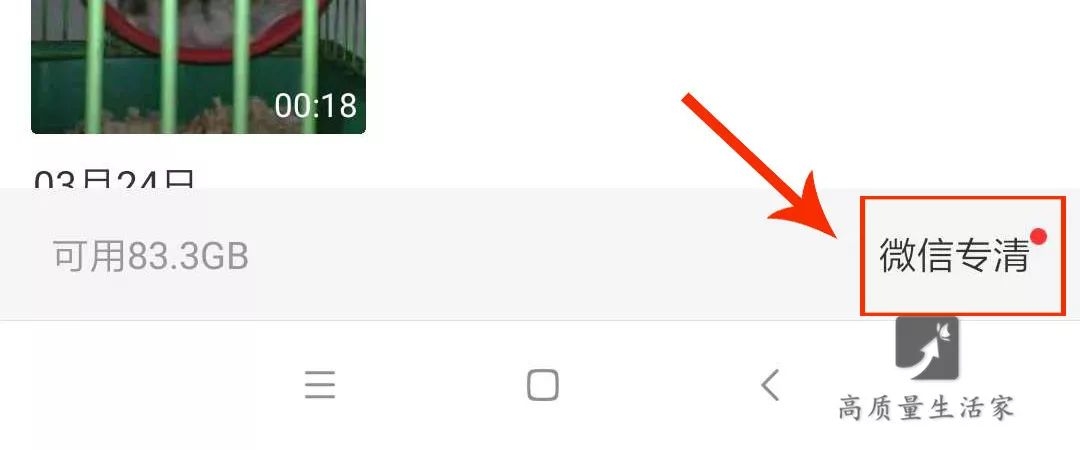Tap the rounded square home button
1080x450 pixels.
point(543,385)
